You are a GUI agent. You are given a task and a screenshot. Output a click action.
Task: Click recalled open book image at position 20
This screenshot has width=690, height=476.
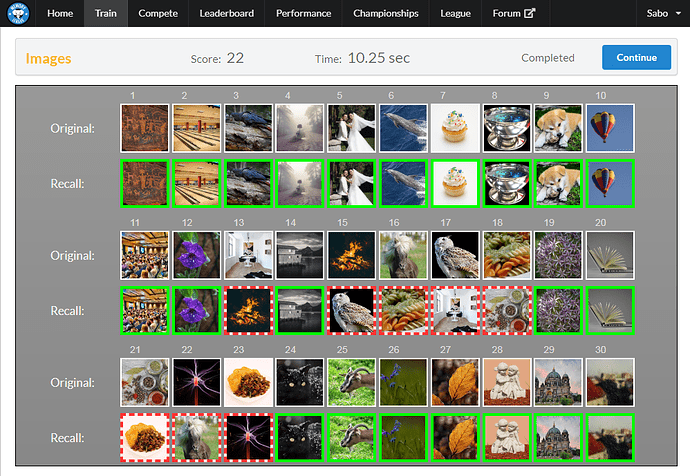[x=610, y=311]
